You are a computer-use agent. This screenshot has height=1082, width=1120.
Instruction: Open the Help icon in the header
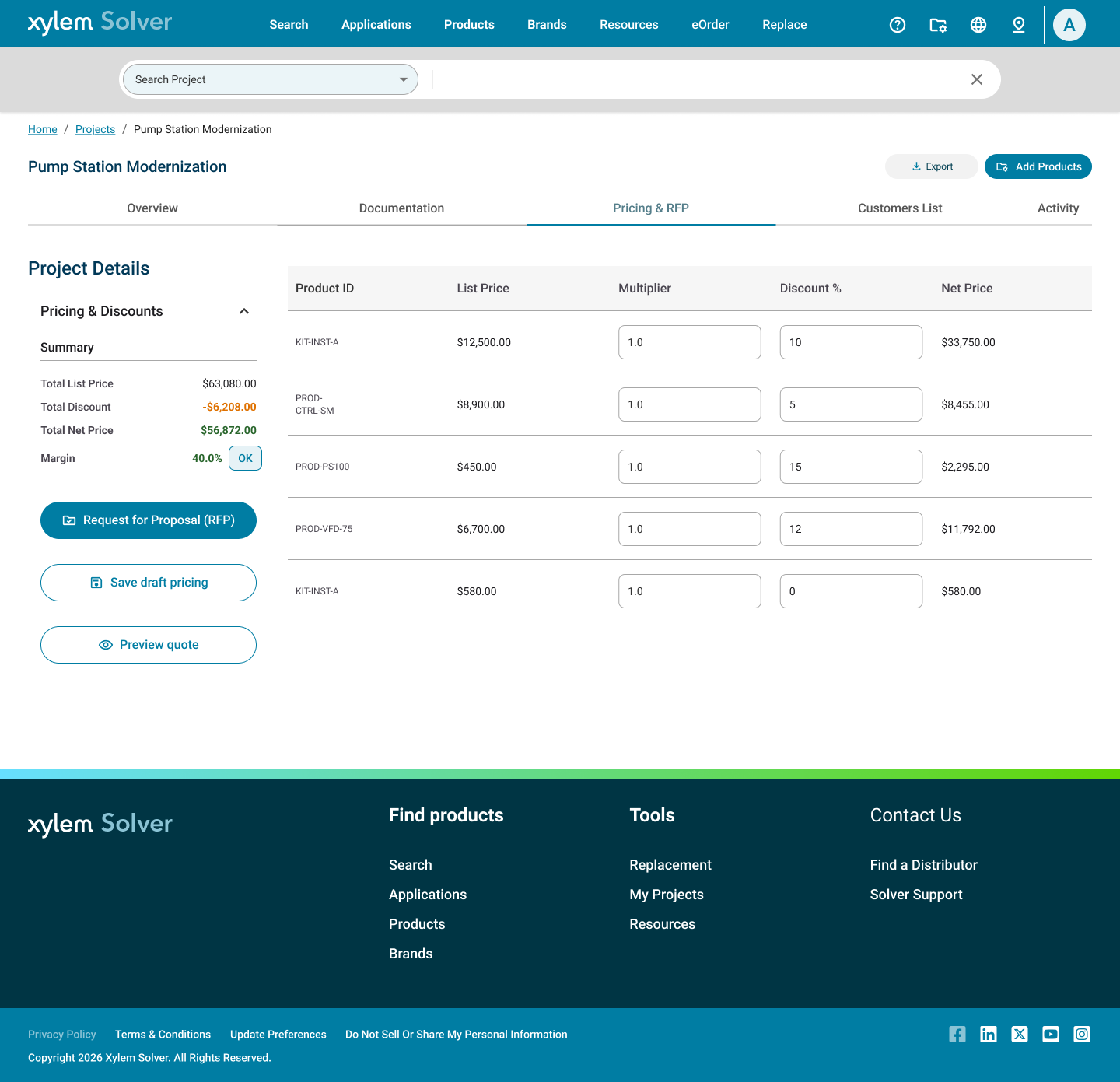click(x=898, y=24)
